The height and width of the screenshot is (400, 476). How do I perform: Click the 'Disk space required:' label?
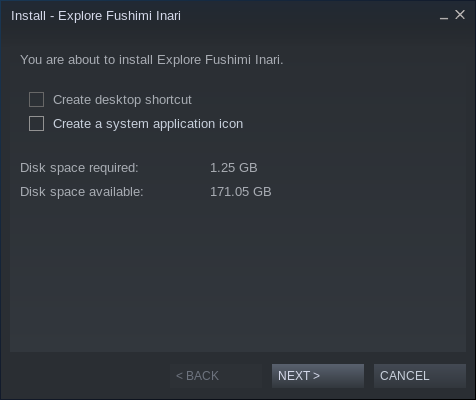(x=79, y=168)
